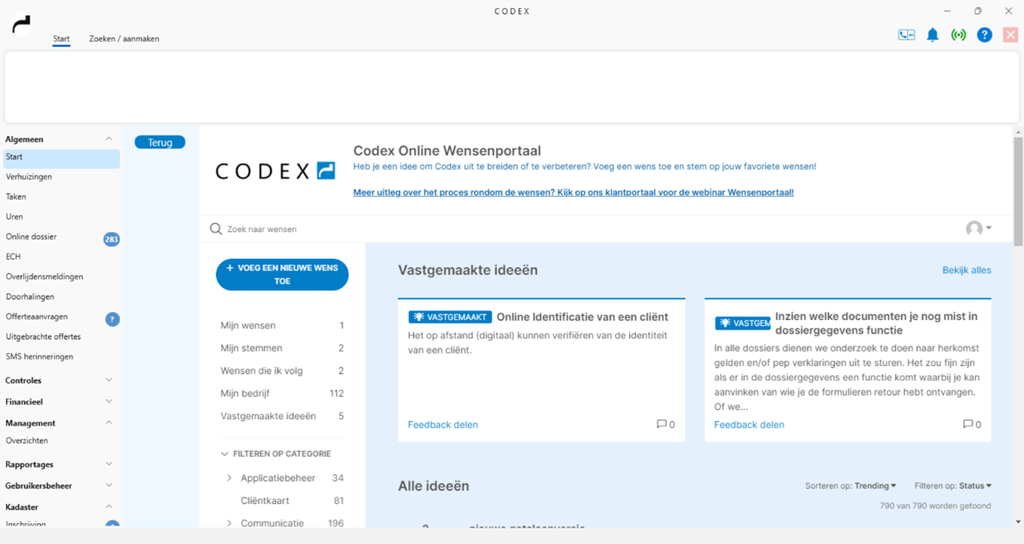Open the user avatar profile menu

tap(978, 229)
